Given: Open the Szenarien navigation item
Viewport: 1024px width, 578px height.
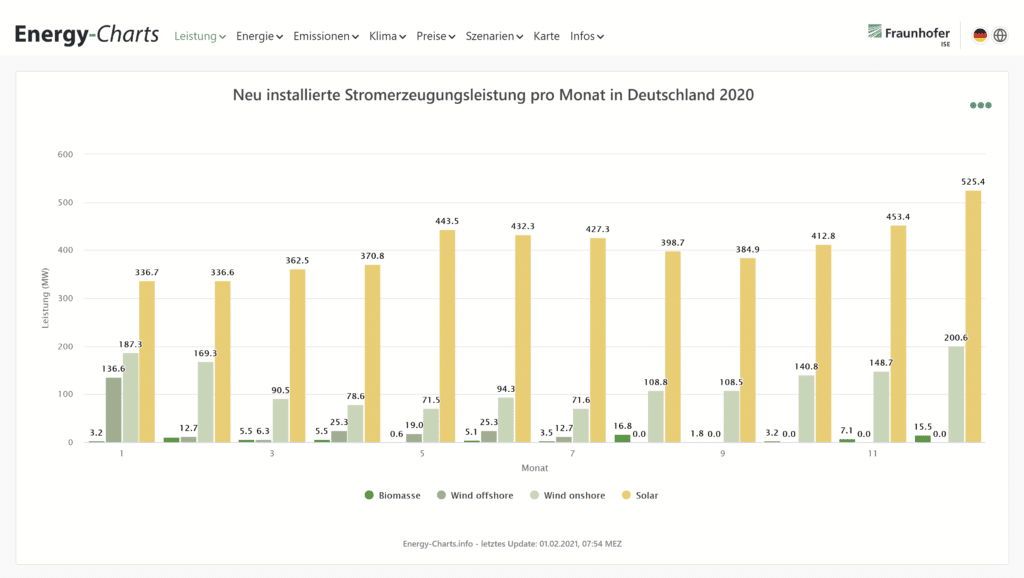Looking at the screenshot, I should 494,36.
